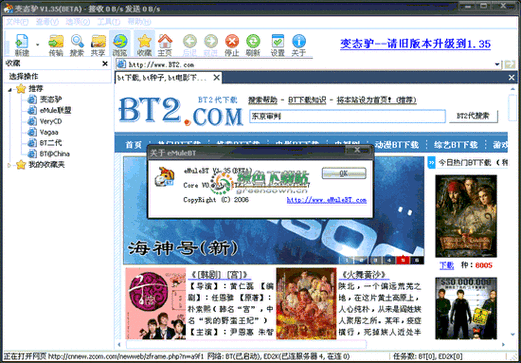Open the 文件(F) menu
Viewport: 521px width, 363px height.
coord(17,22)
